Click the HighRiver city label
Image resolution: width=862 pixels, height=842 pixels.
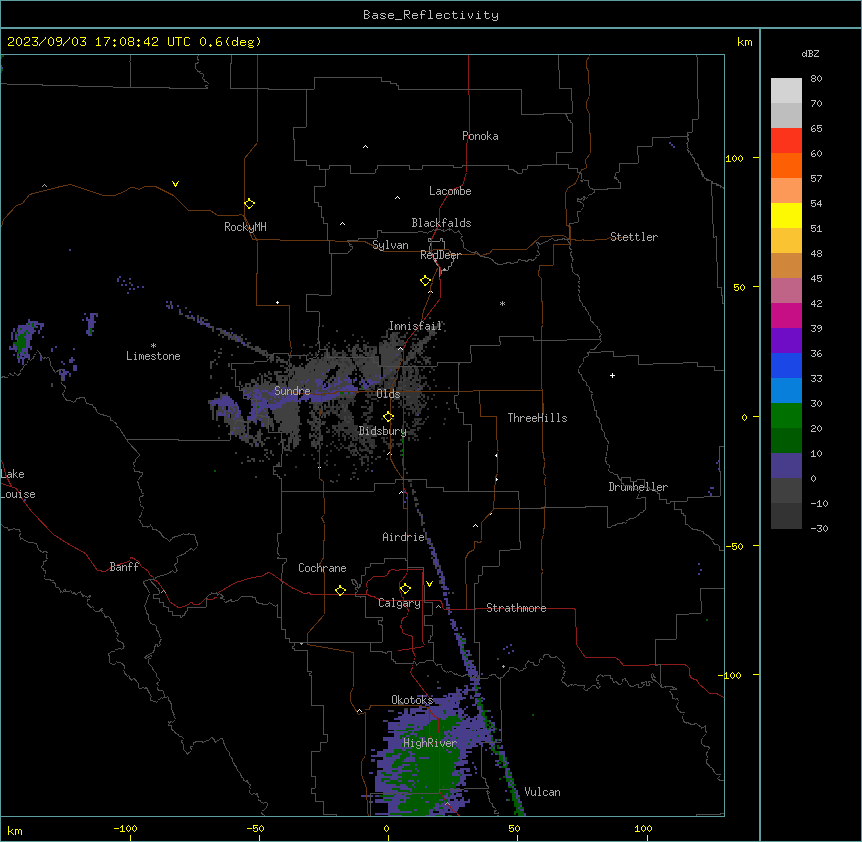430,743
